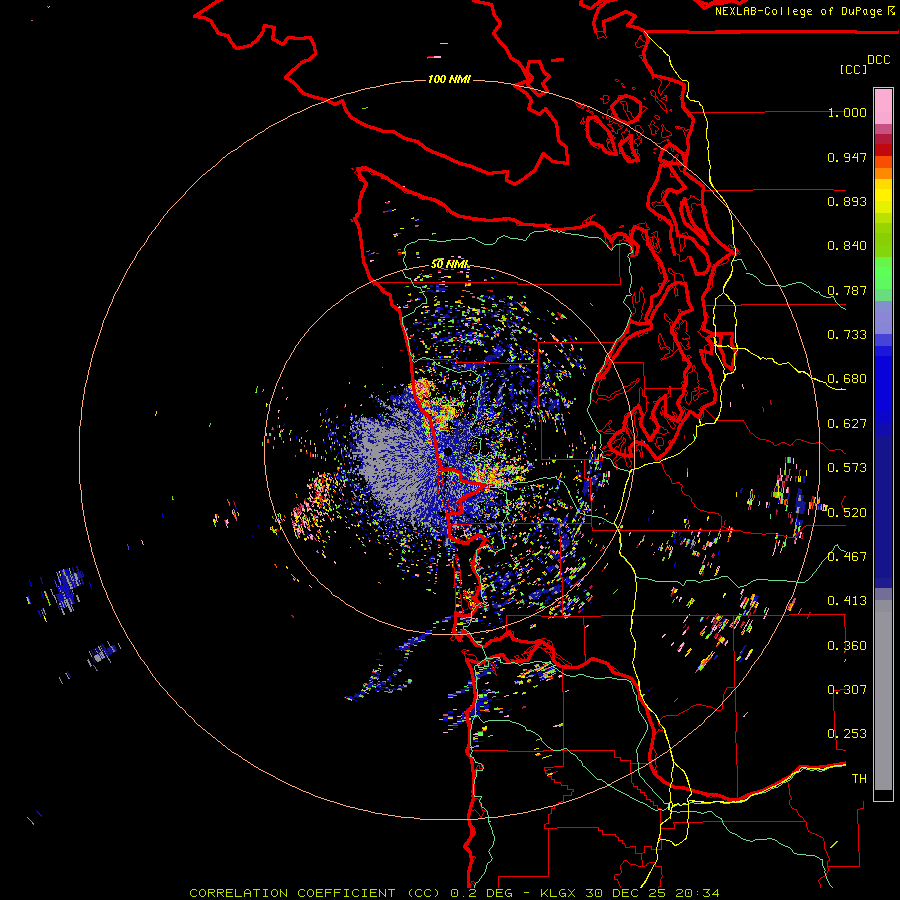
Task: Click the TH threshold label
Action: pos(859,779)
